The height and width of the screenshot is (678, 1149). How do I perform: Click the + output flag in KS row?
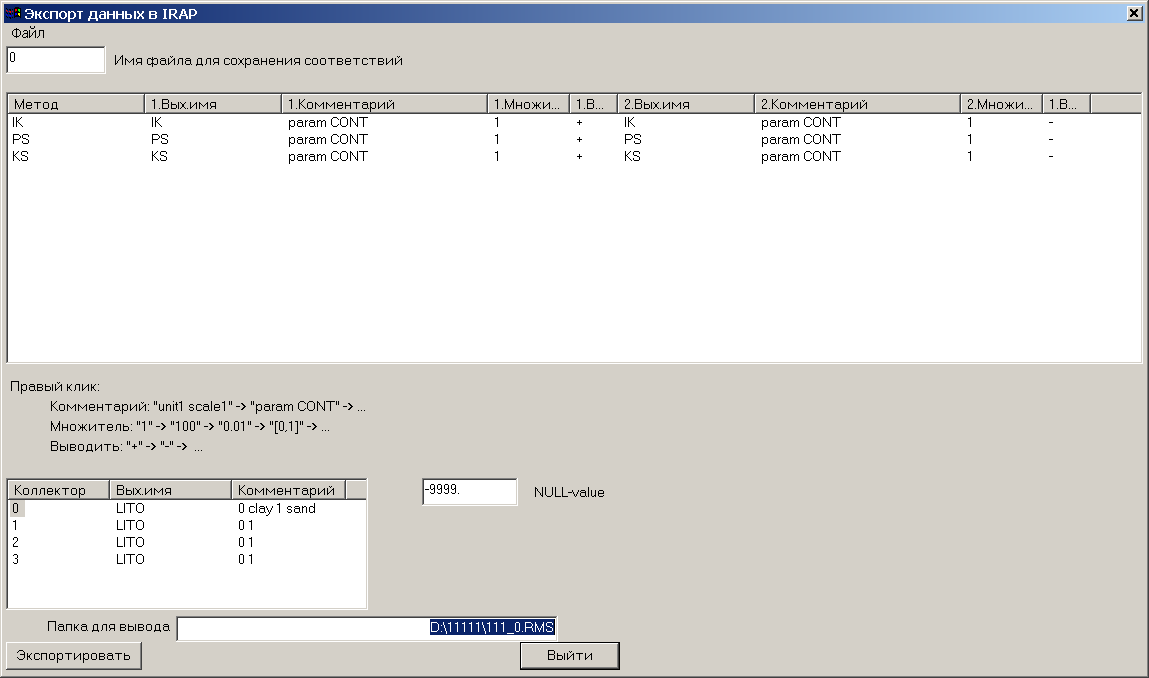(580, 156)
